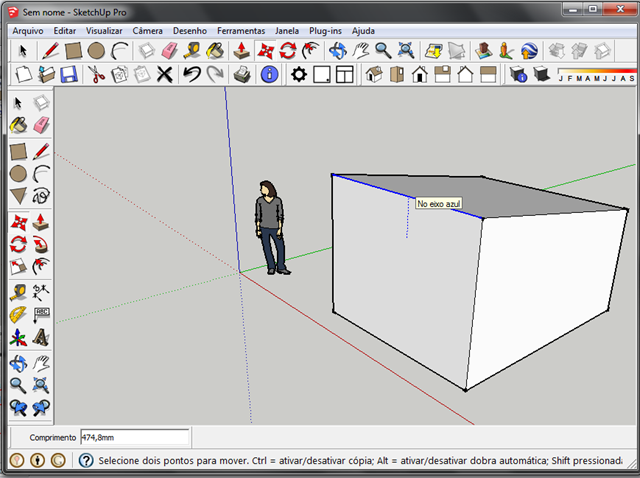Click the Next view icon

[x=41, y=408]
